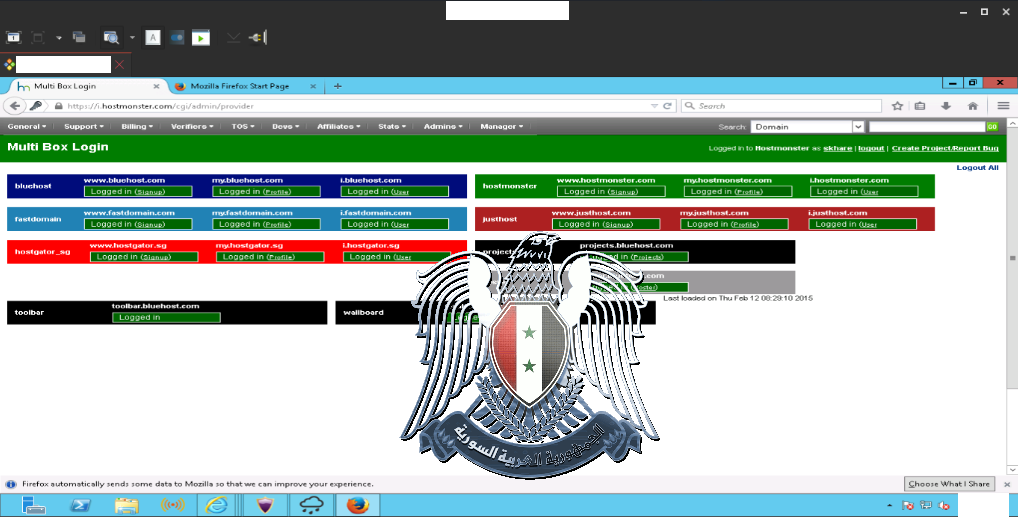
Task: Click Logged in (Profile) under my.fastdomain.com
Action: click(x=266, y=224)
